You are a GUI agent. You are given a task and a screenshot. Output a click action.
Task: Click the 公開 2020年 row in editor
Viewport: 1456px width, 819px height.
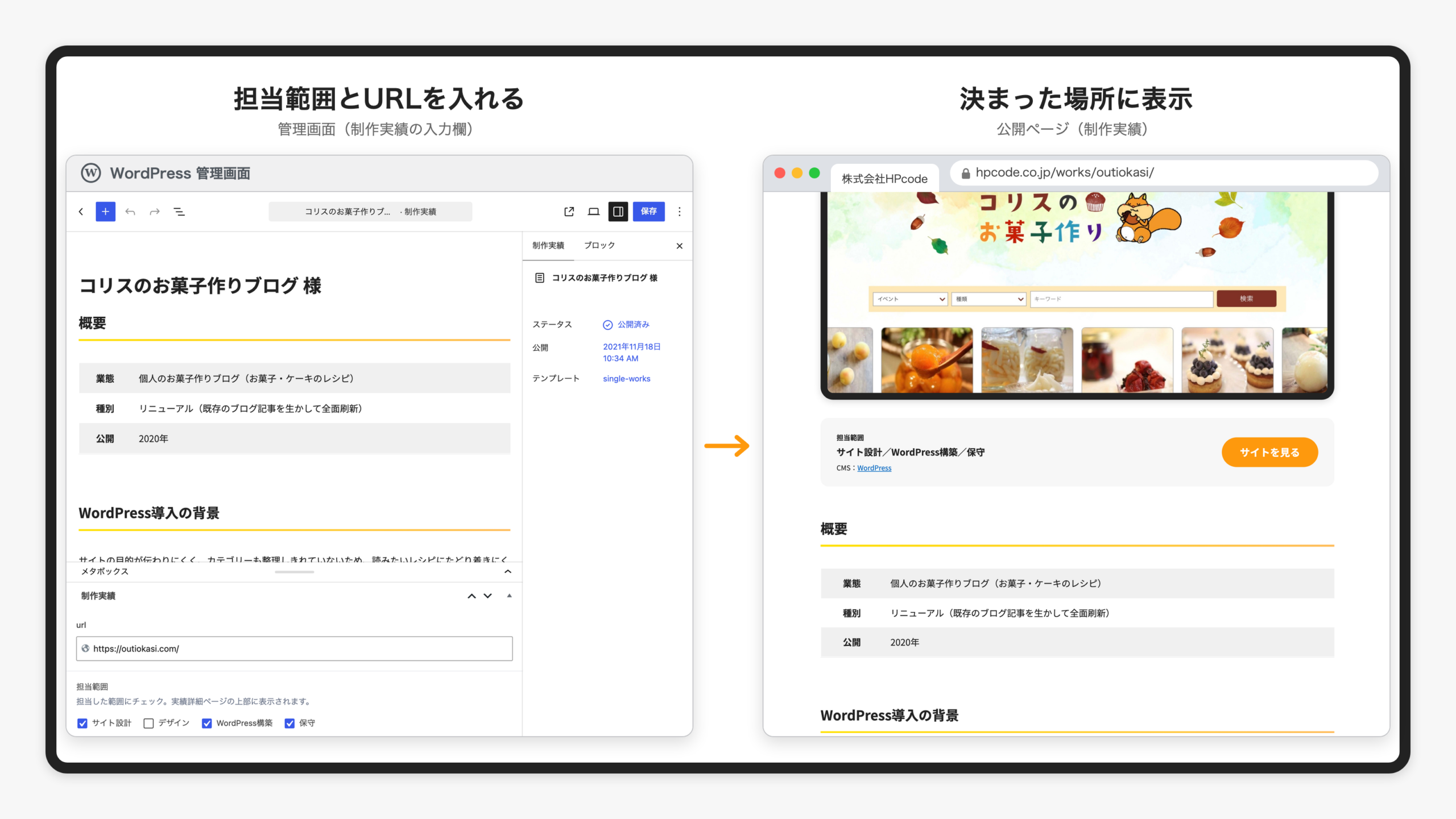pyautogui.click(x=294, y=439)
